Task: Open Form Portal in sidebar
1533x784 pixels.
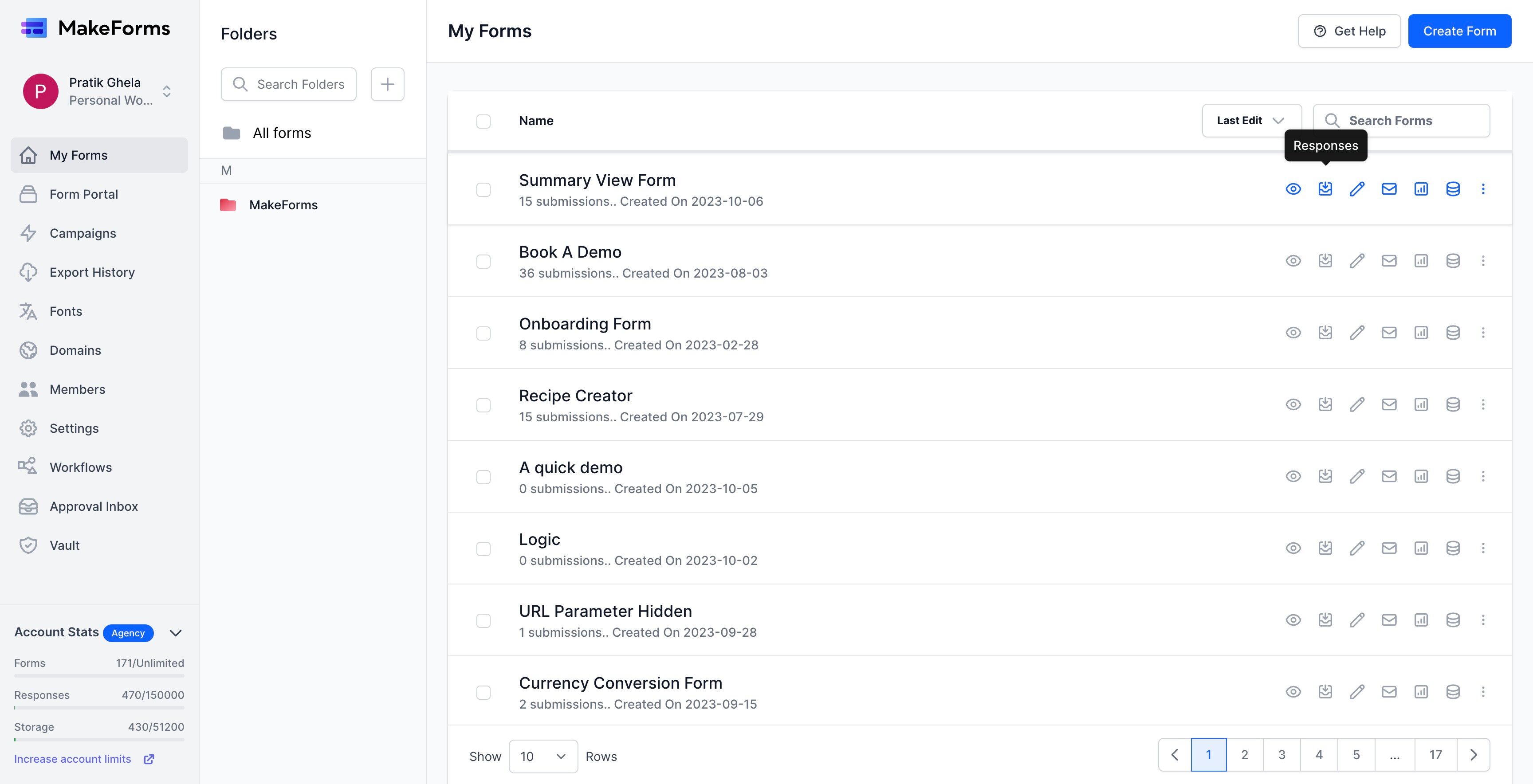Action: coord(99,195)
